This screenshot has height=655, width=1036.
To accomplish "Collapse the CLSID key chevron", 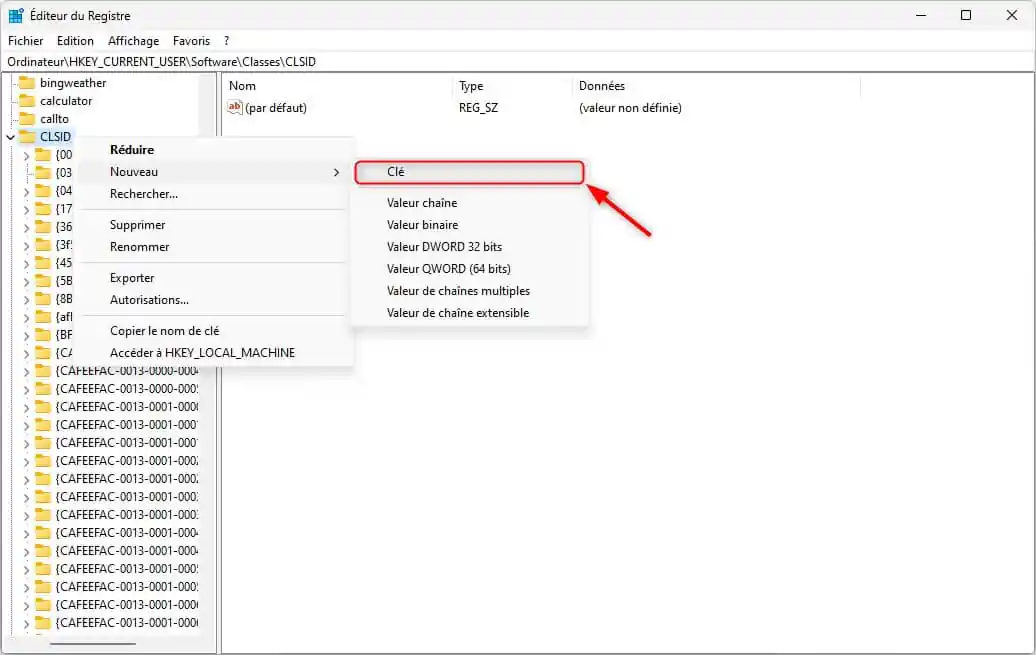I will pos(11,137).
